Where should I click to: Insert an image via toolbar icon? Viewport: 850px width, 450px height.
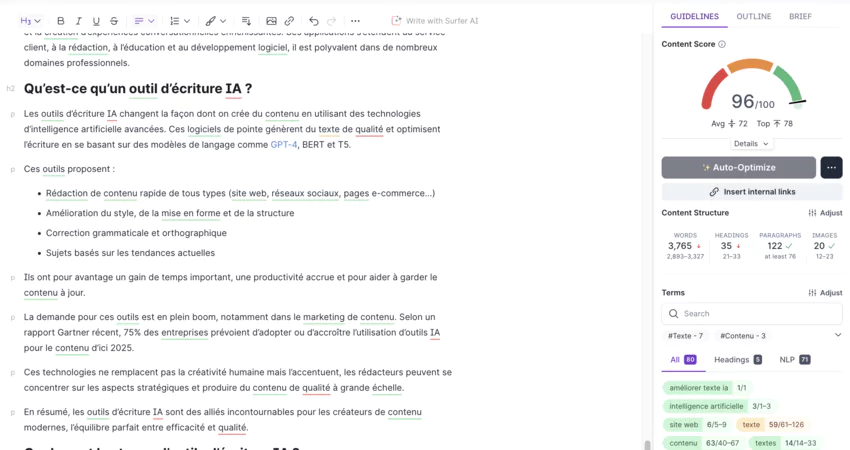pyautogui.click(x=272, y=21)
